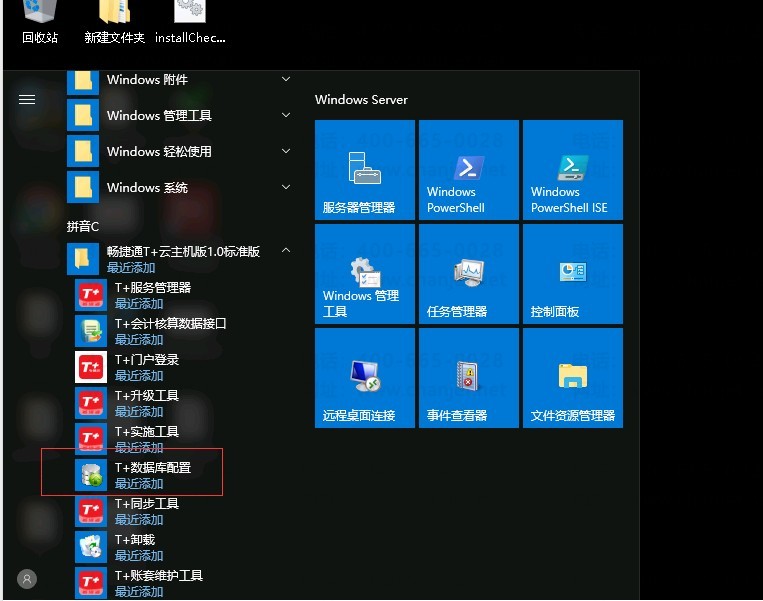Image resolution: width=763 pixels, height=601 pixels.
Task: Open the 控制面板 tile
Action: 572,274
